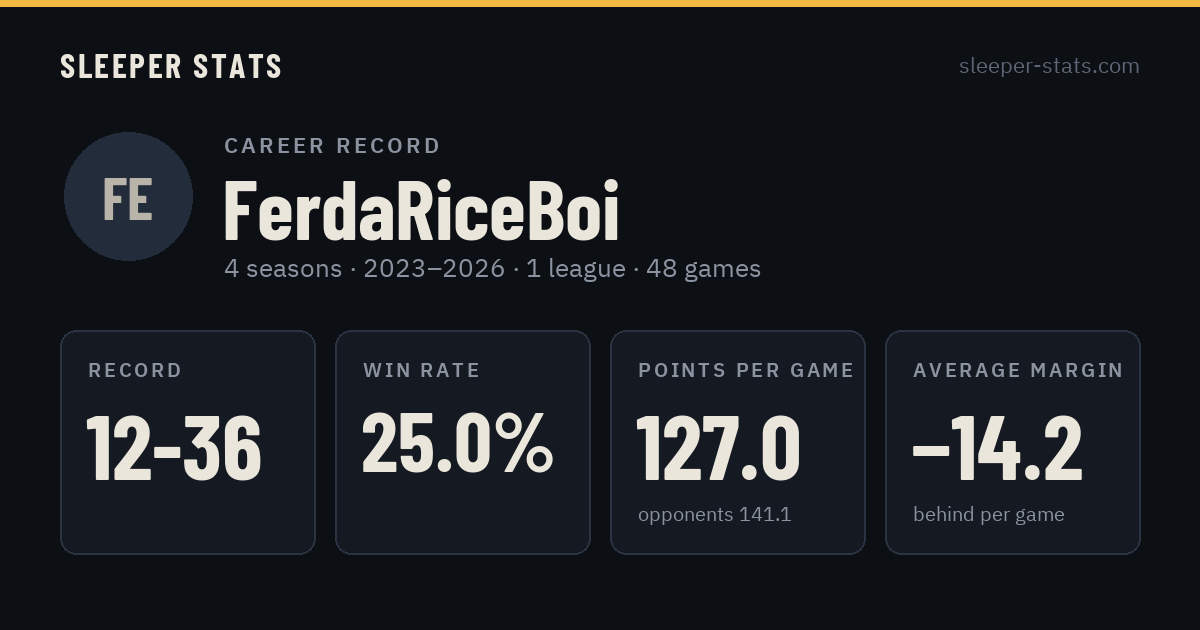Click the 25.0% win rate value
1200x630 pixels.
click(457, 443)
